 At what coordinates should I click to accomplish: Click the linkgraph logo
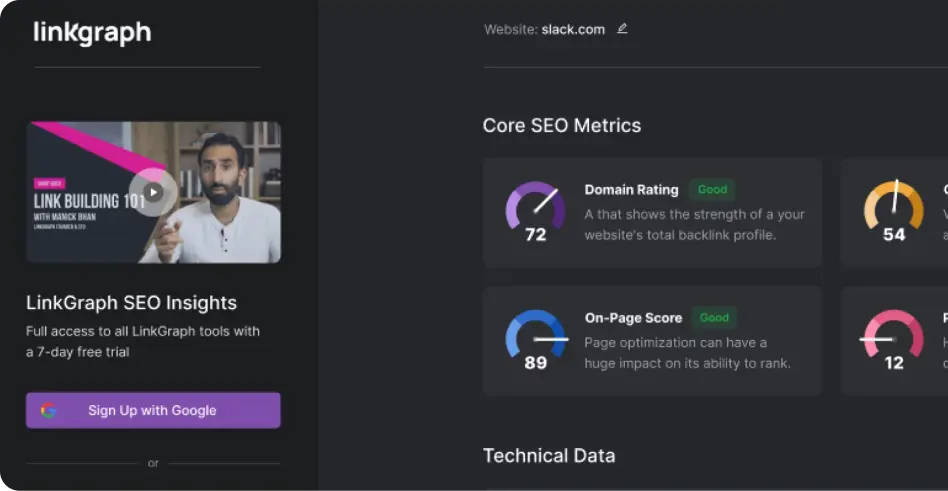tap(92, 32)
